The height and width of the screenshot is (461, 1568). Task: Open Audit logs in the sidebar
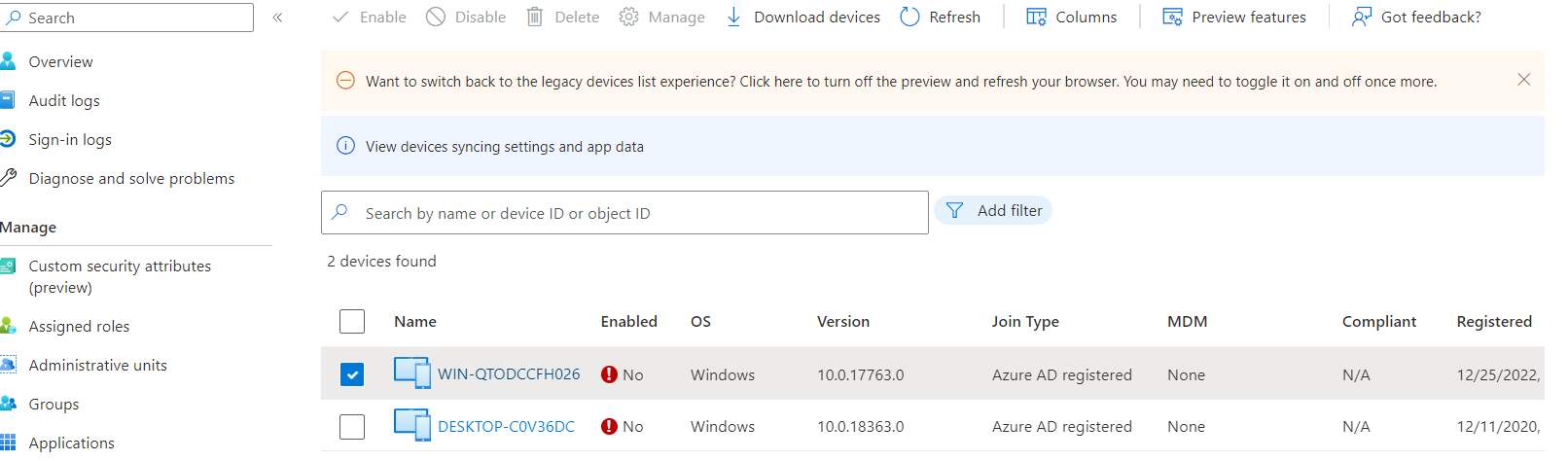point(64,100)
